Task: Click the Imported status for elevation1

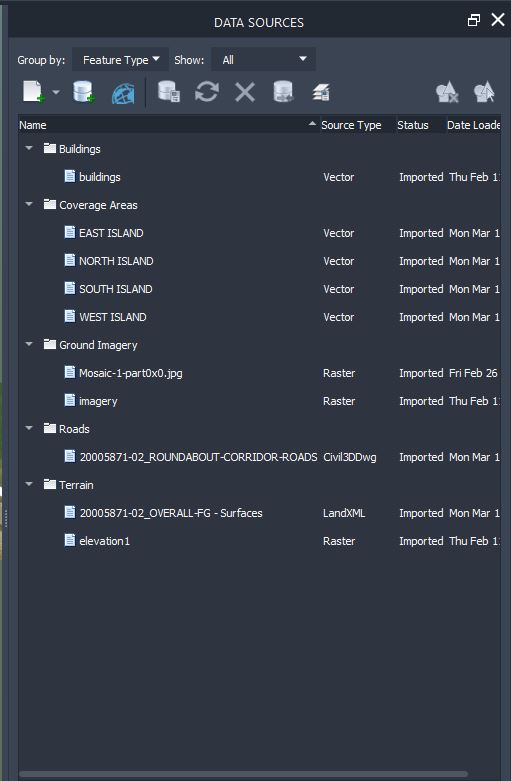Action: pos(421,541)
